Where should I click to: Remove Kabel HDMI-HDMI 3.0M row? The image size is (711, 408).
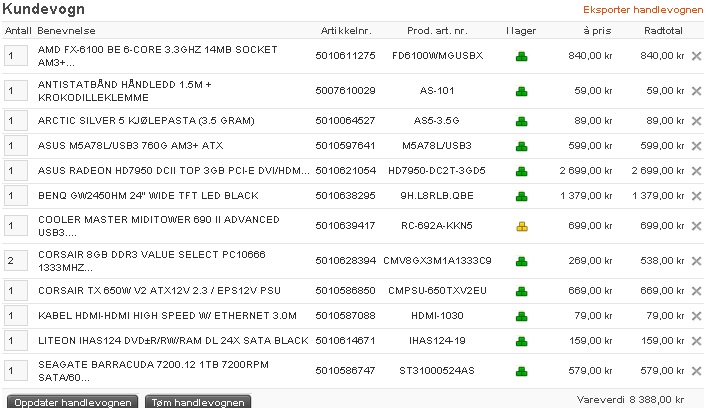[x=696, y=316]
